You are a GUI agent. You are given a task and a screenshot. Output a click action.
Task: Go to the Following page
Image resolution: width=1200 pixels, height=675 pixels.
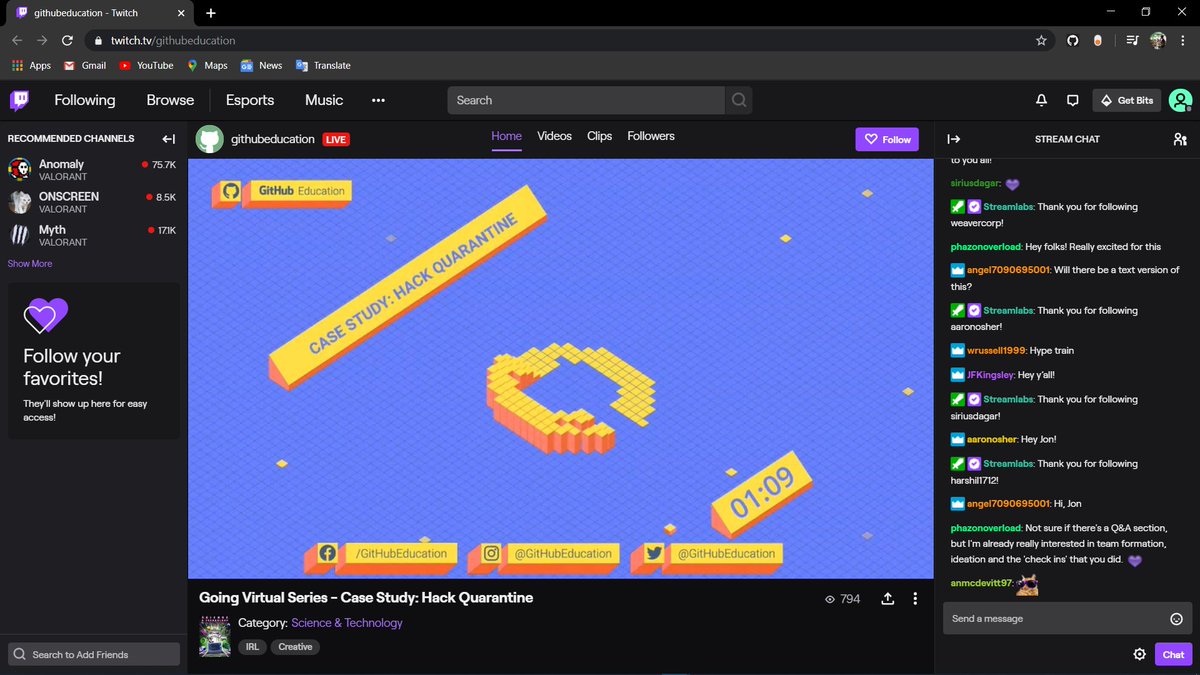point(85,100)
